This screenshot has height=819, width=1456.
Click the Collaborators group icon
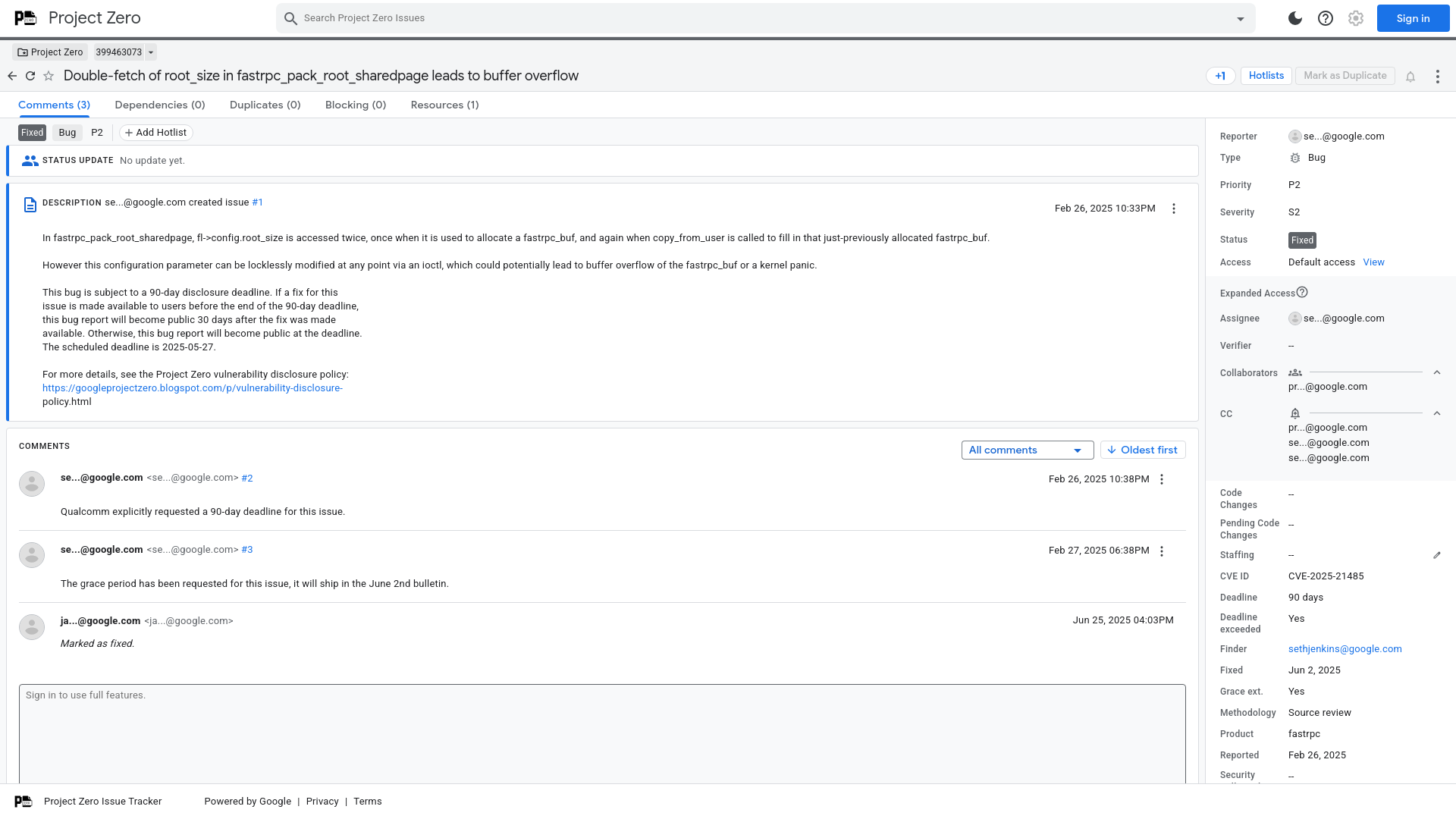(1295, 372)
